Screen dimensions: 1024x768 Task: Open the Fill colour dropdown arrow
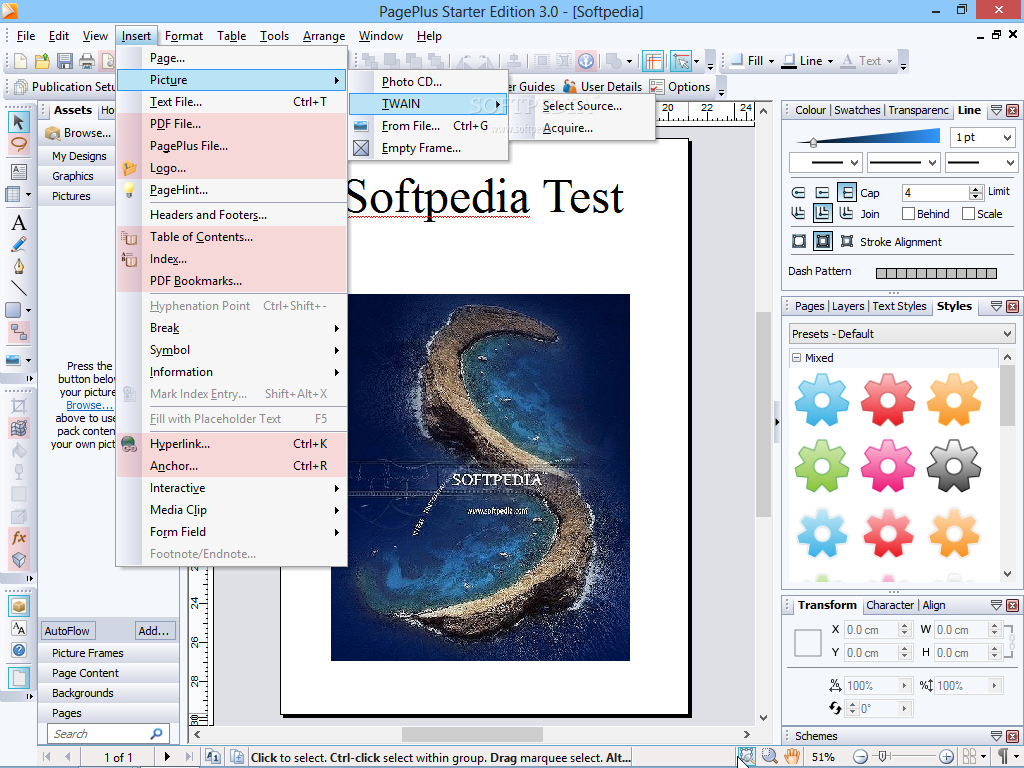pos(771,61)
